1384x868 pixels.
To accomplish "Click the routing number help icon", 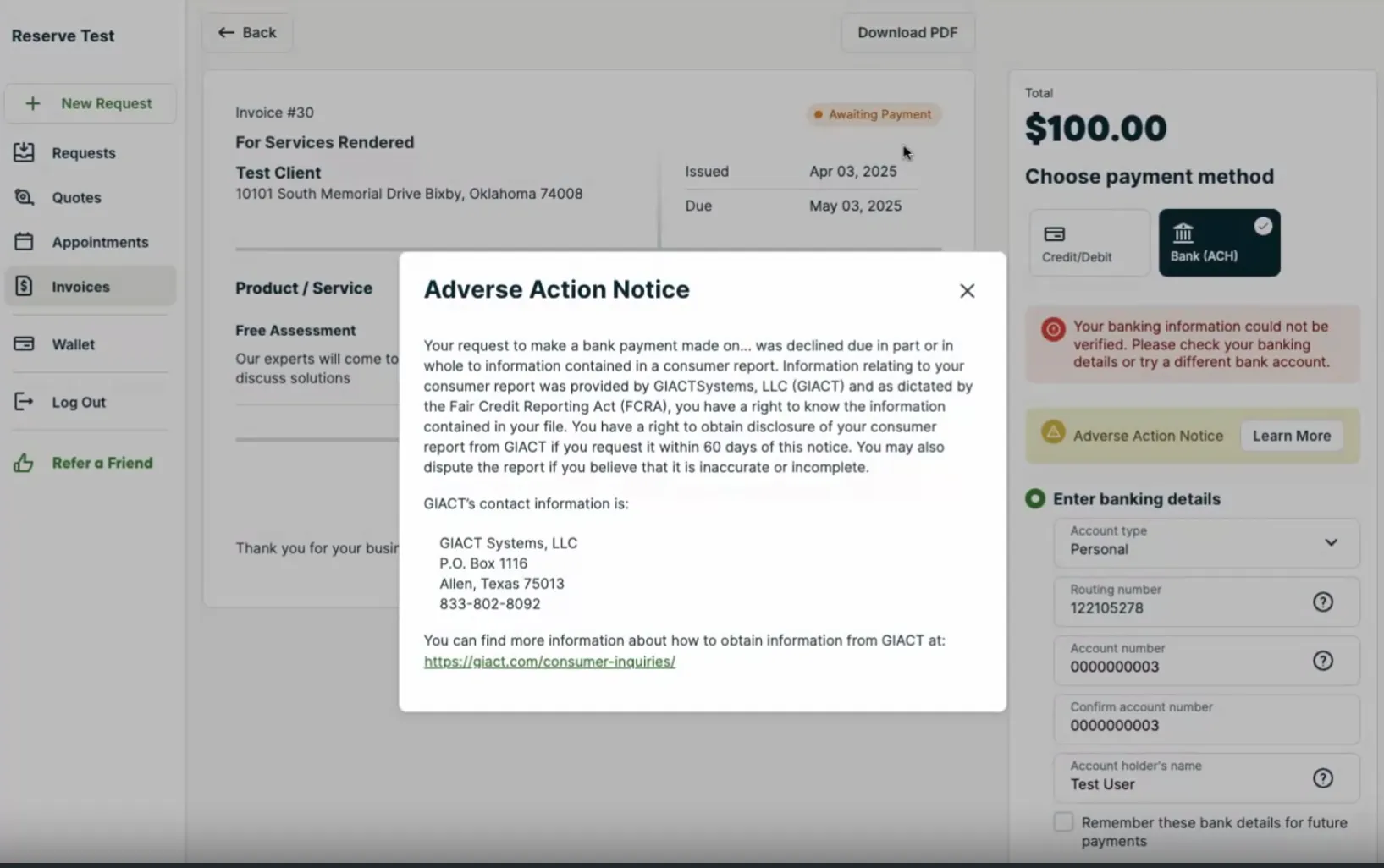I will [x=1322, y=602].
